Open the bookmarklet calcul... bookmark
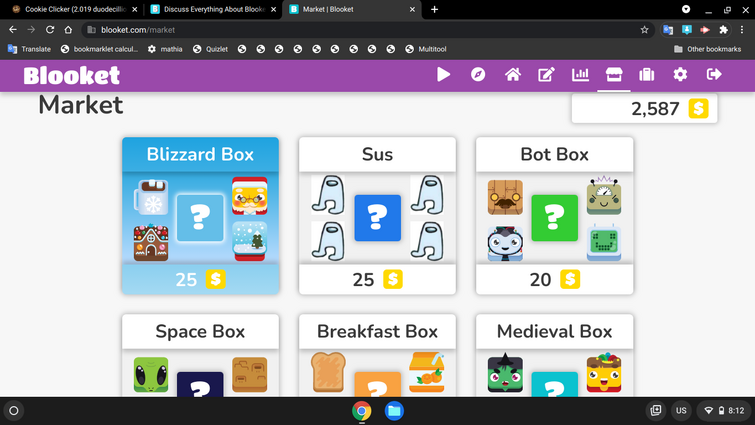 pyautogui.click(x=99, y=49)
